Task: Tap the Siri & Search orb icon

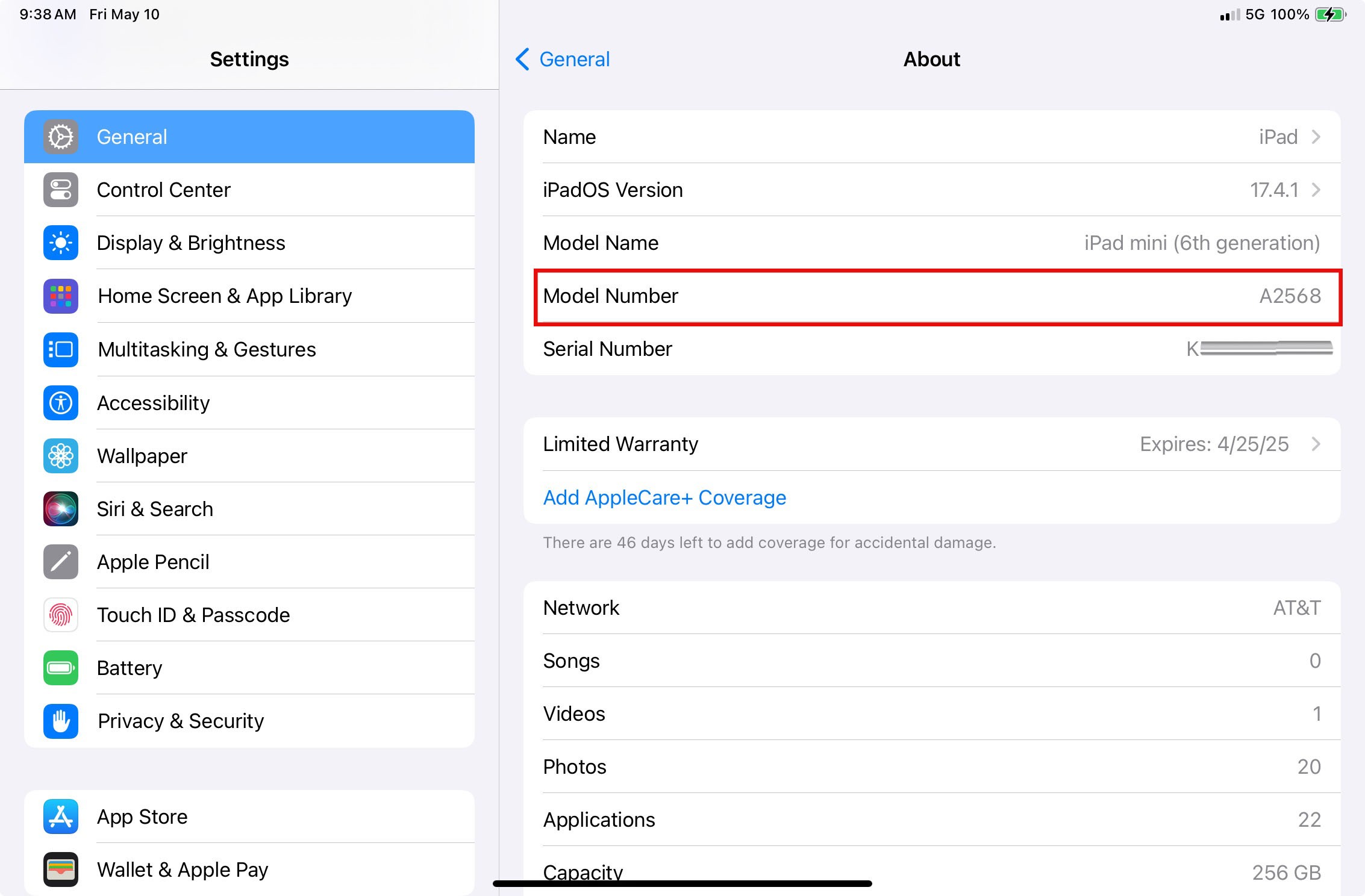Action: tap(61, 509)
